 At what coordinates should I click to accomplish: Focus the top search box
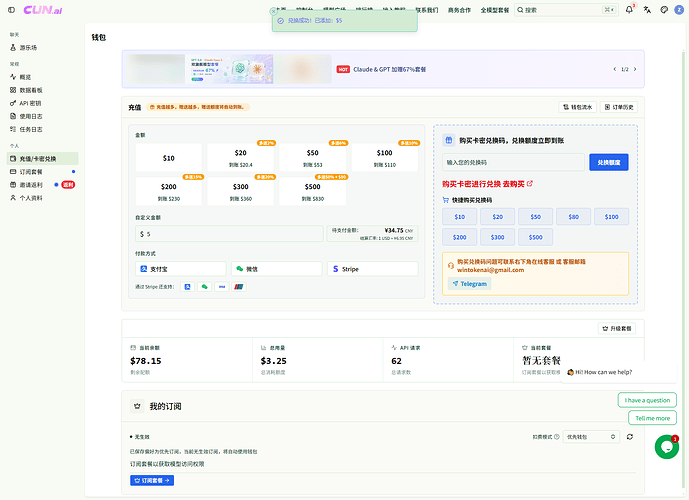(x=566, y=10)
